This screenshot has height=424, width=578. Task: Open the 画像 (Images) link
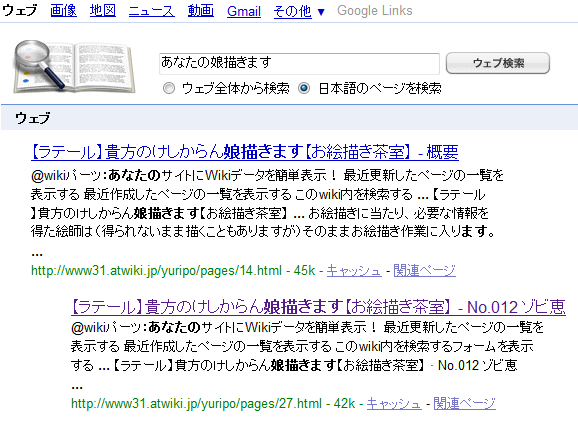click(x=63, y=11)
